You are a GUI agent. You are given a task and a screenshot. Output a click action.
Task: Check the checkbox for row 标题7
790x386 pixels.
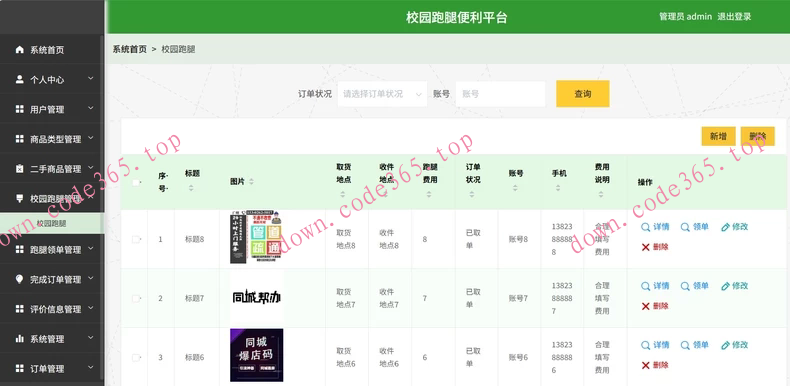[136, 298]
